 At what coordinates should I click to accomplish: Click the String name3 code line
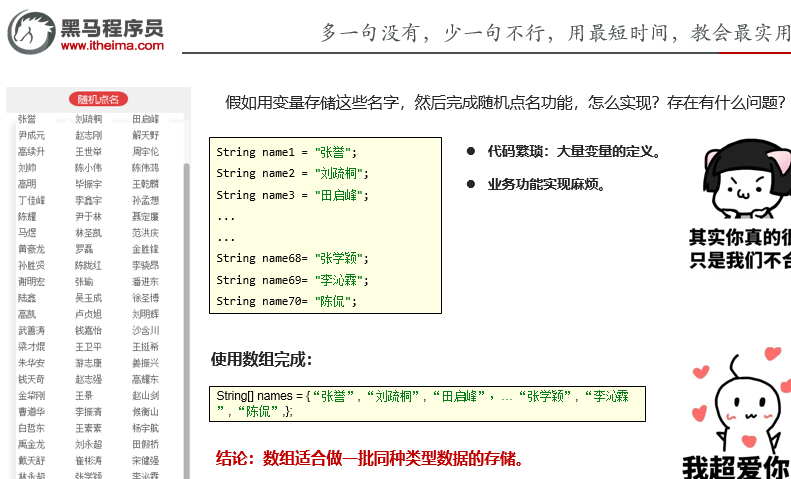(x=293, y=195)
